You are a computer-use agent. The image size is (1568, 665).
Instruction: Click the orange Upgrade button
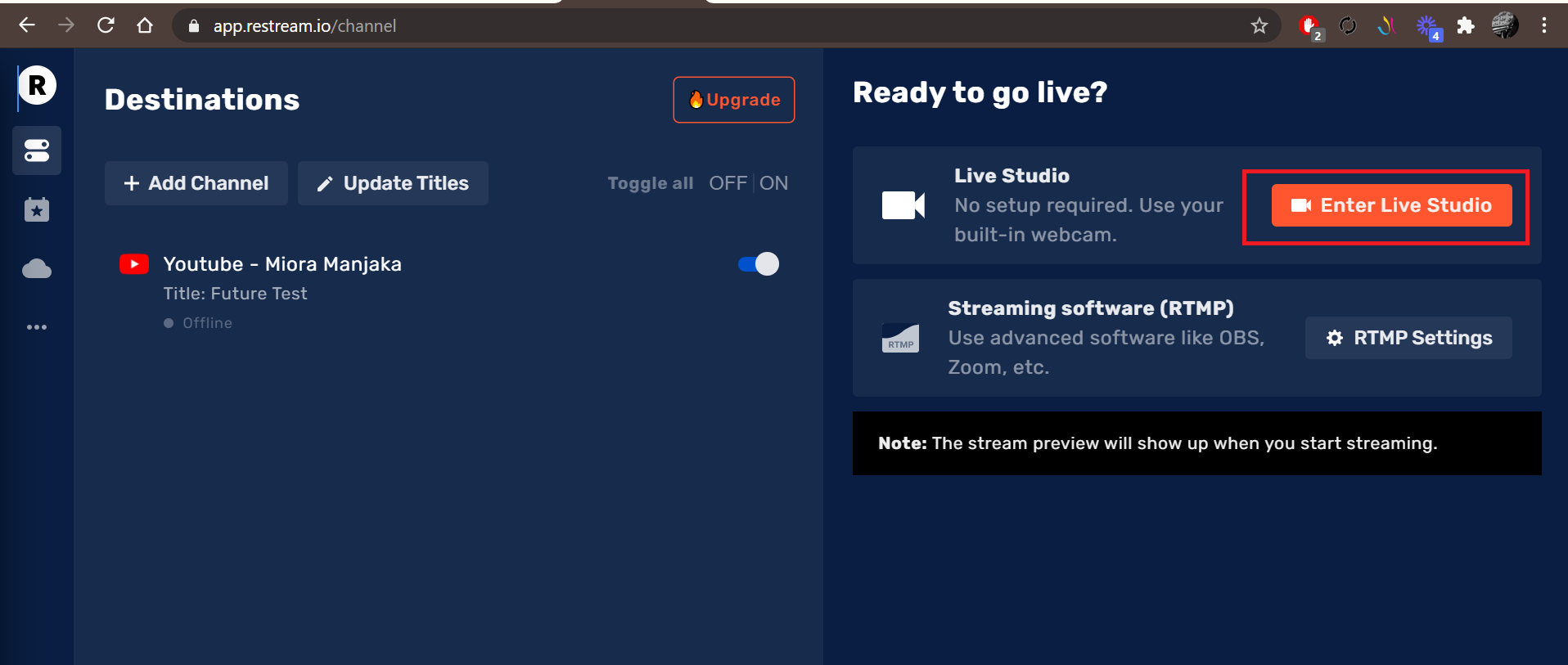tap(734, 100)
